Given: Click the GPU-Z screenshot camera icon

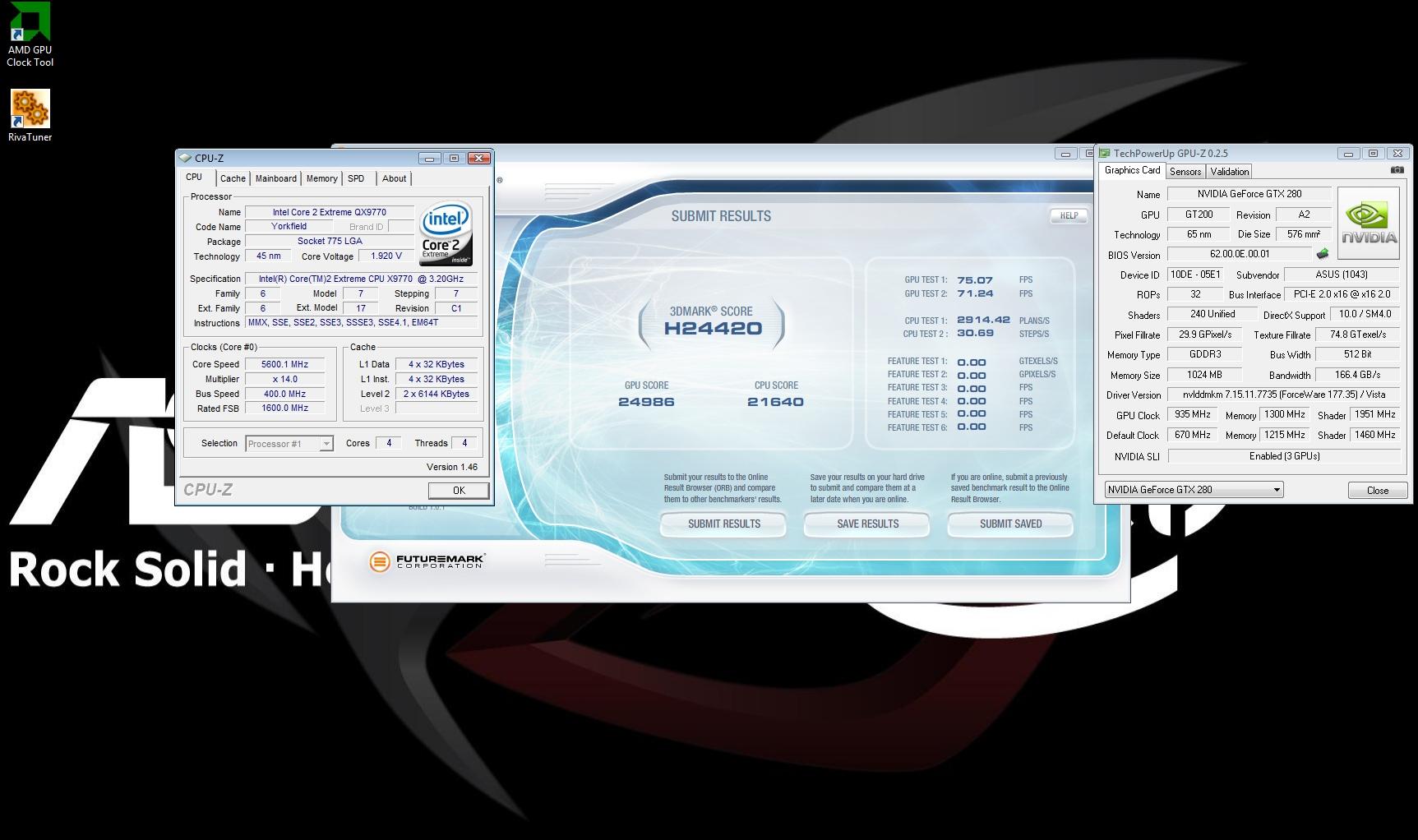Looking at the screenshot, I should click(1397, 170).
